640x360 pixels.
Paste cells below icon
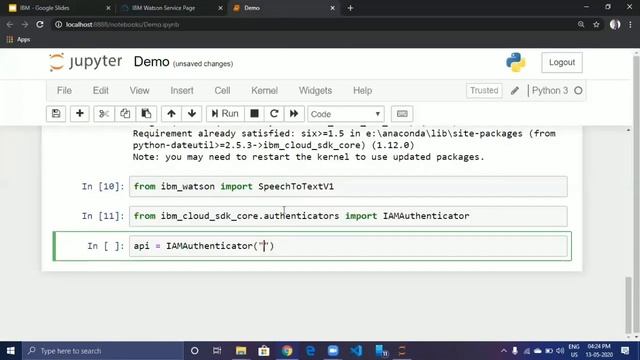[146, 114]
